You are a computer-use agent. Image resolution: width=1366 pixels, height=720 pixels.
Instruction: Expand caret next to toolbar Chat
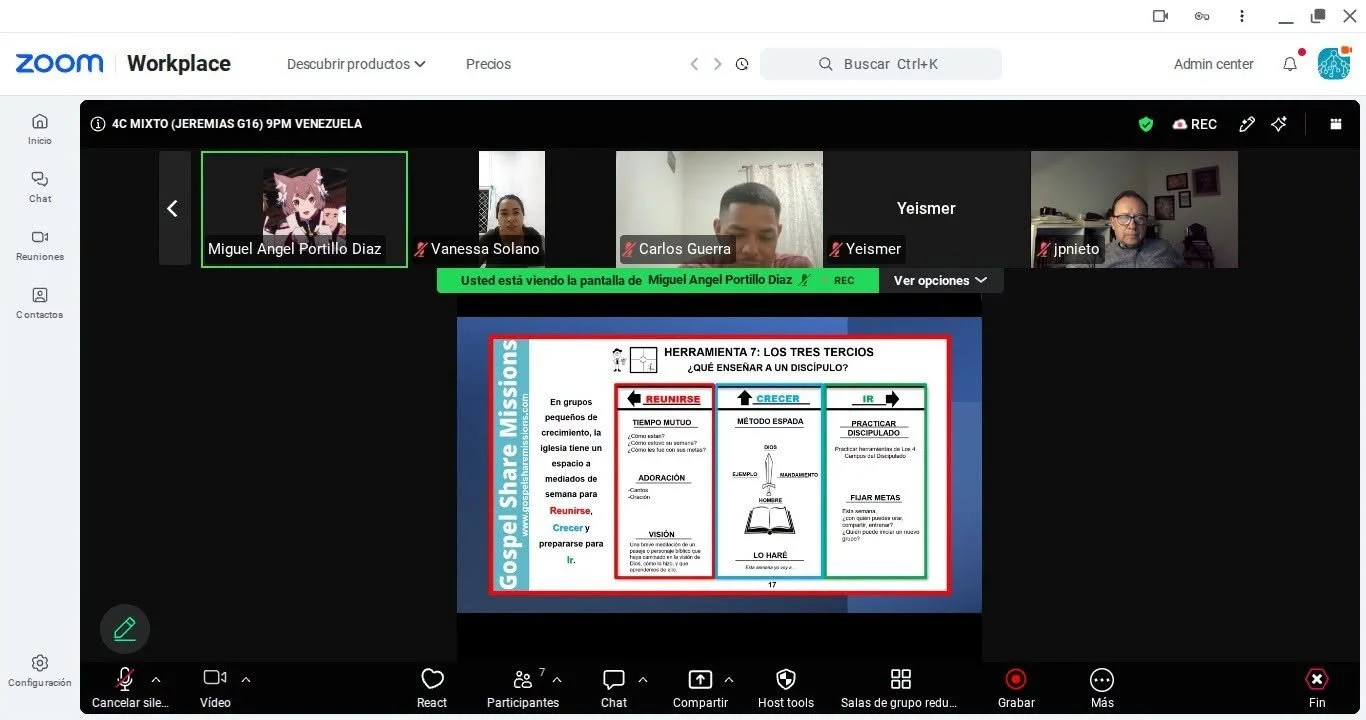click(643, 679)
